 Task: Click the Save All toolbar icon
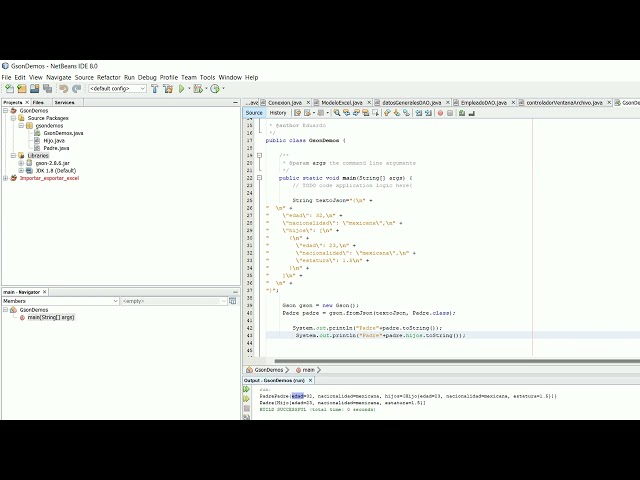click(48, 89)
